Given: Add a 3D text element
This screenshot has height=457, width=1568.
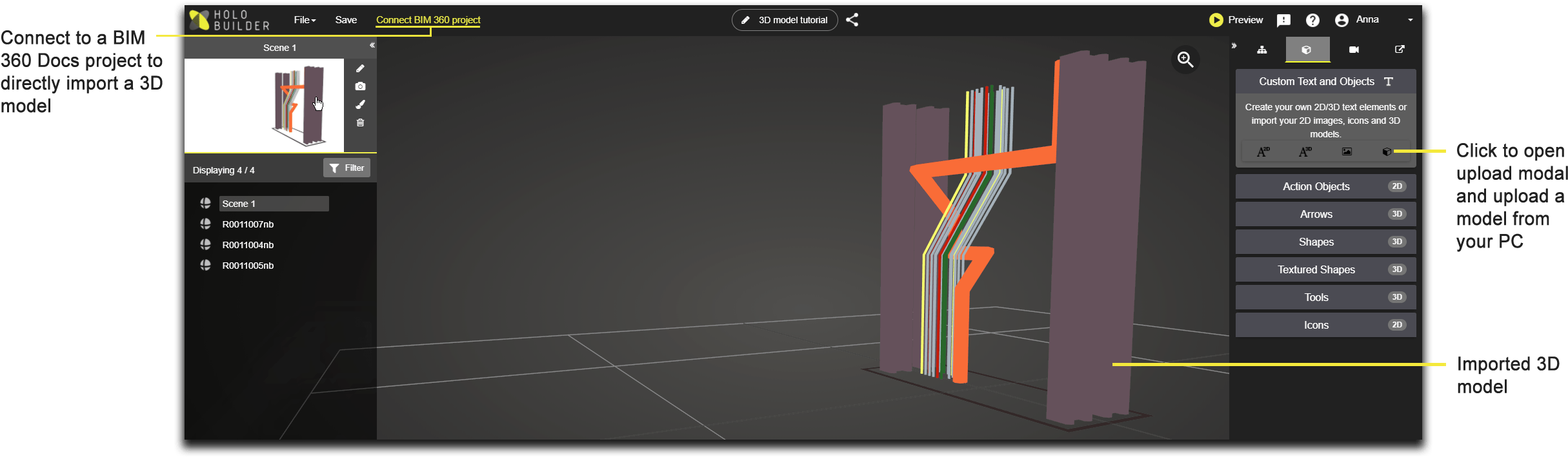Looking at the screenshot, I should (1305, 152).
